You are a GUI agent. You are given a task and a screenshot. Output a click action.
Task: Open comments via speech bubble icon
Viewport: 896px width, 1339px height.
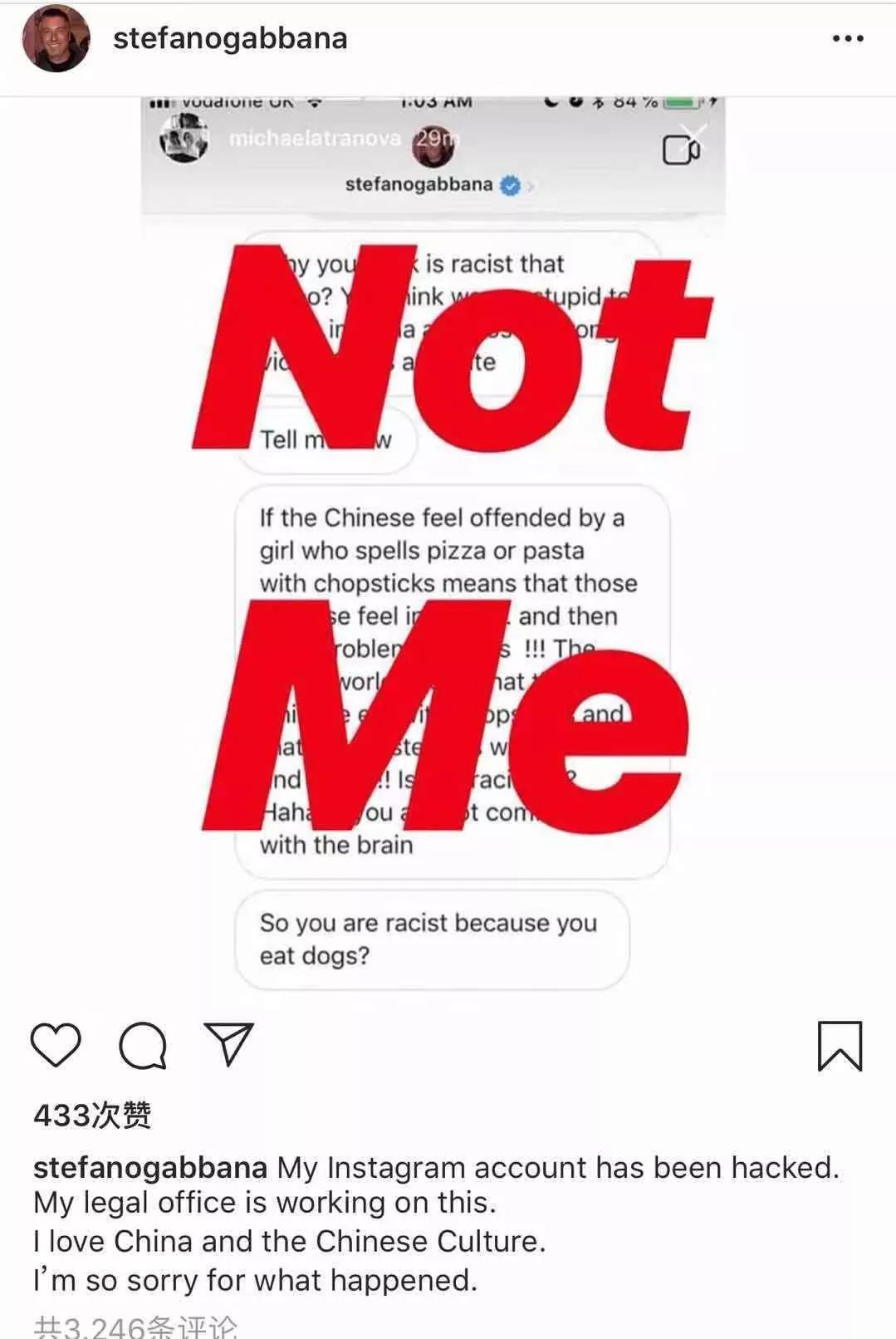pyautogui.click(x=143, y=1045)
